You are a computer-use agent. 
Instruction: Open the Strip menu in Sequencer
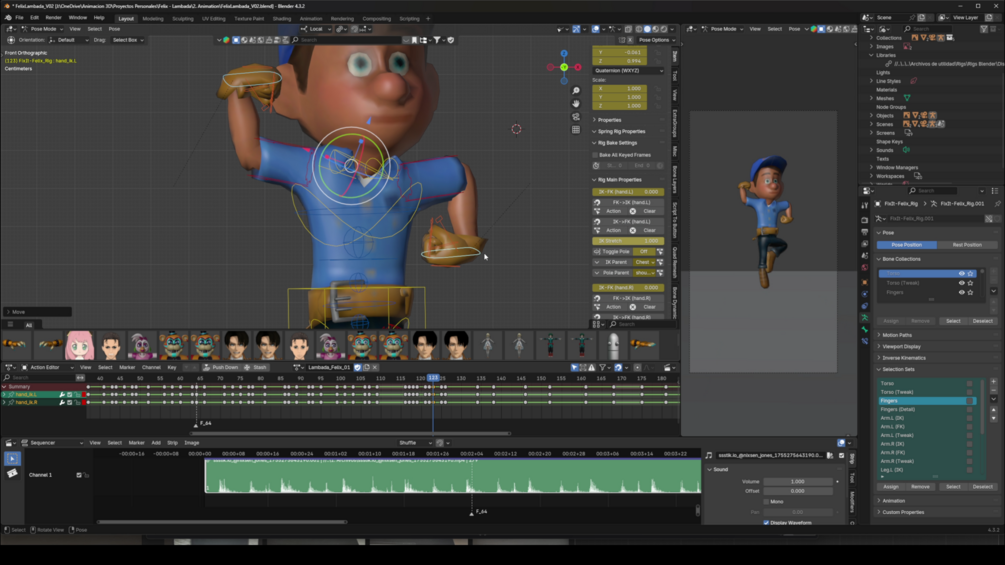(172, 443)
